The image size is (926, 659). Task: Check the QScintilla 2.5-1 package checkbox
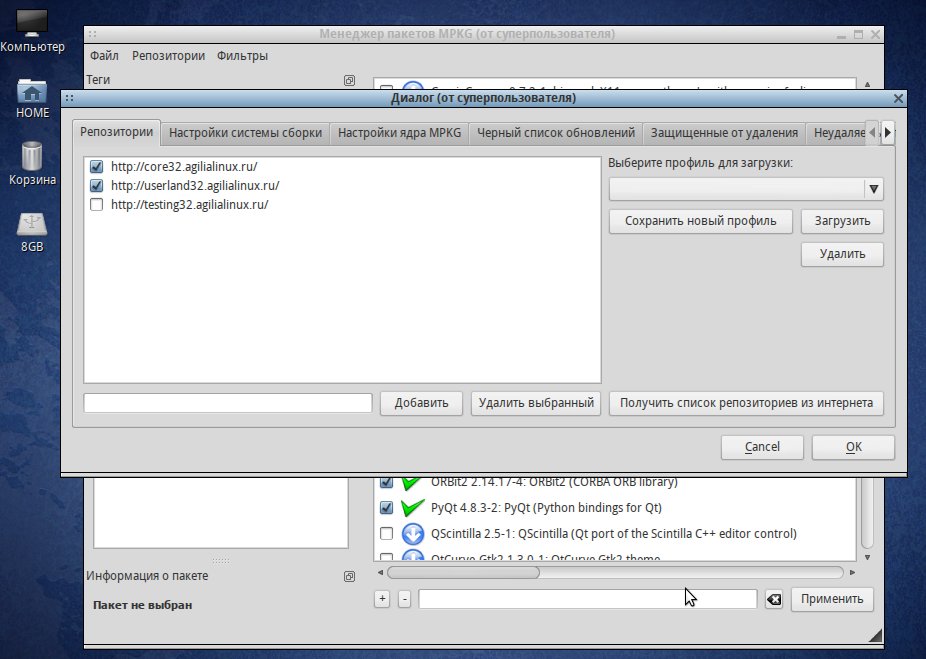tap(386, 533)
